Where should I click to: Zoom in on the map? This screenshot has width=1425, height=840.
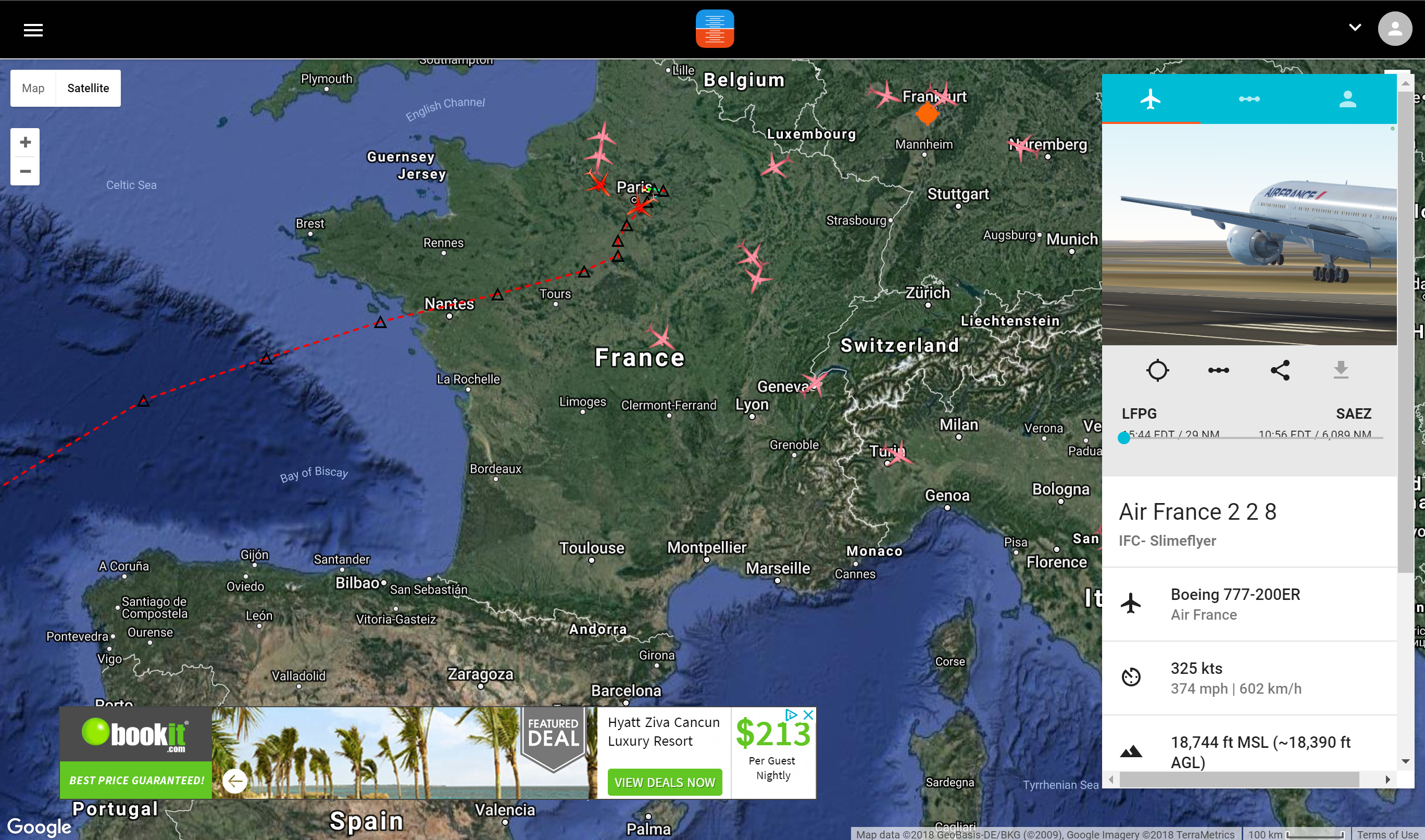click(x=25, y=142)
